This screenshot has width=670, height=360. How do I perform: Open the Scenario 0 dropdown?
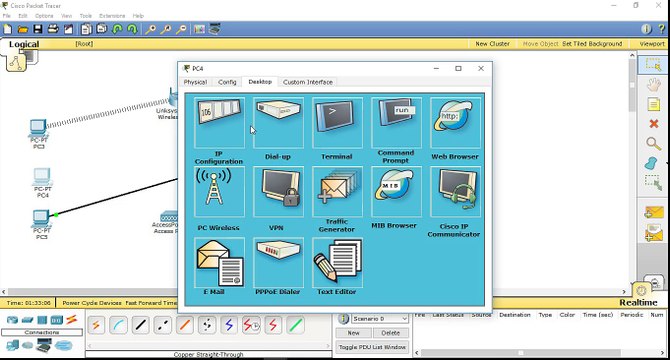point(380,319)
